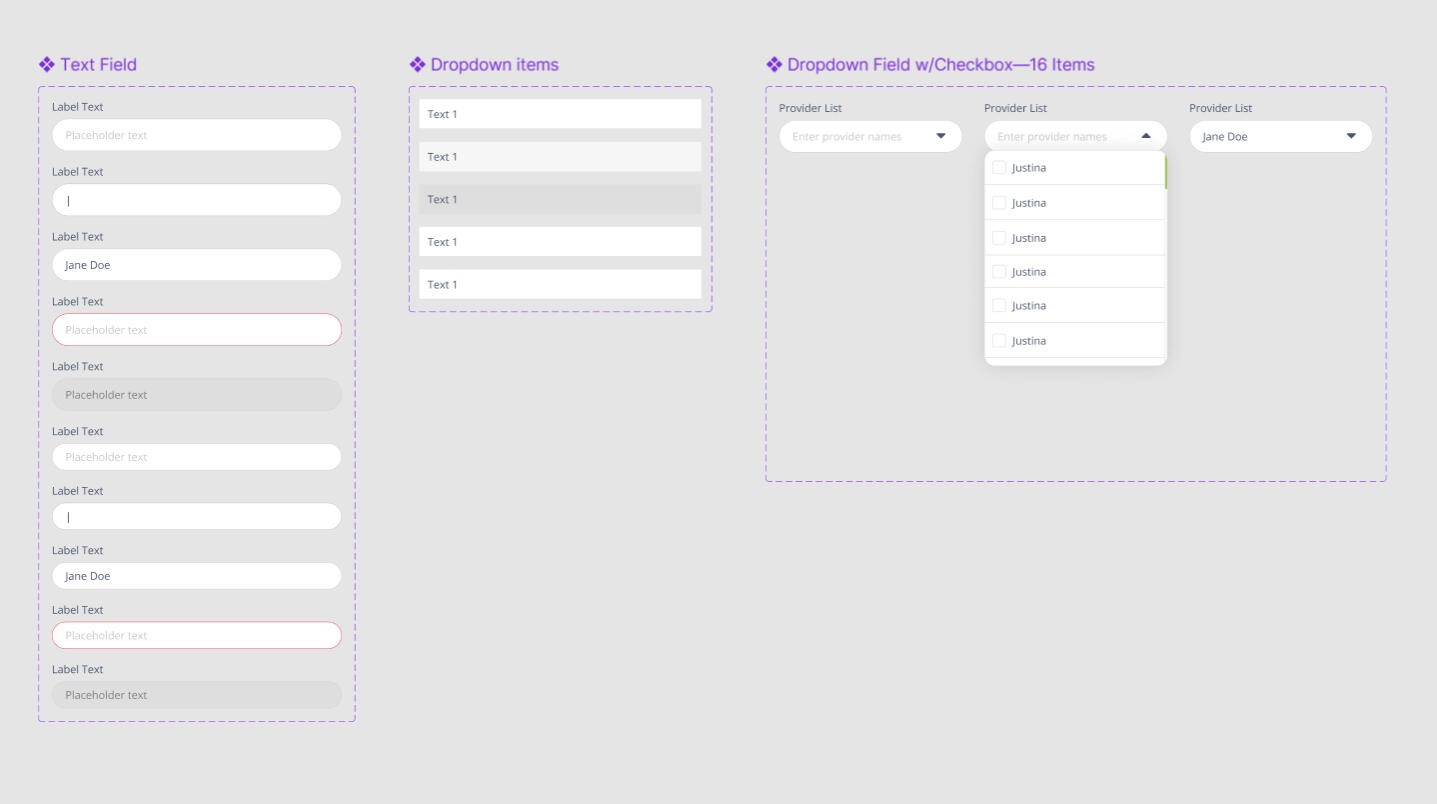
Task: Click the green scrollbar in the Justina dropdown
Action: tap(1163, 172)
